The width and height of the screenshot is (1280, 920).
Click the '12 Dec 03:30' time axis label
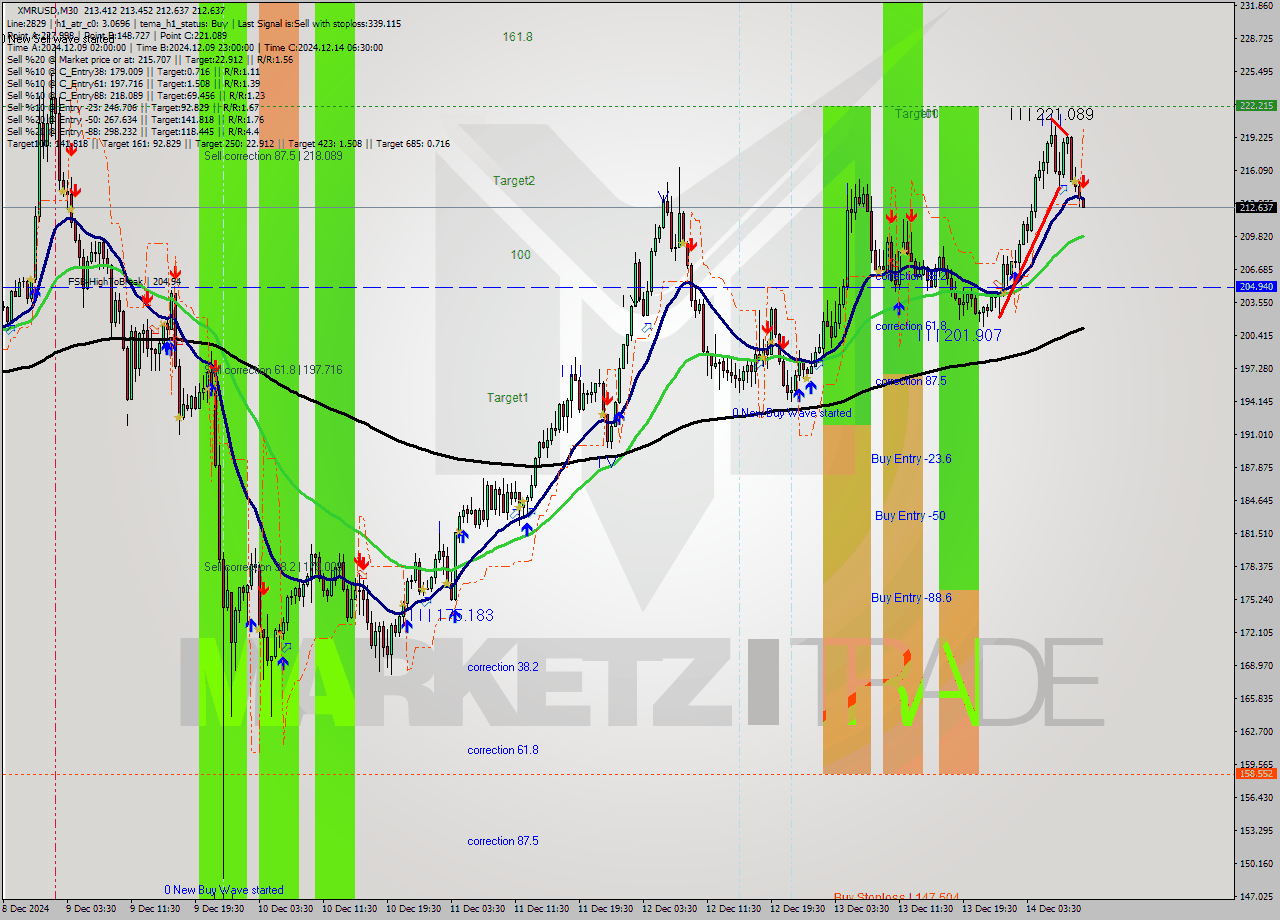[x=670, y=909]
